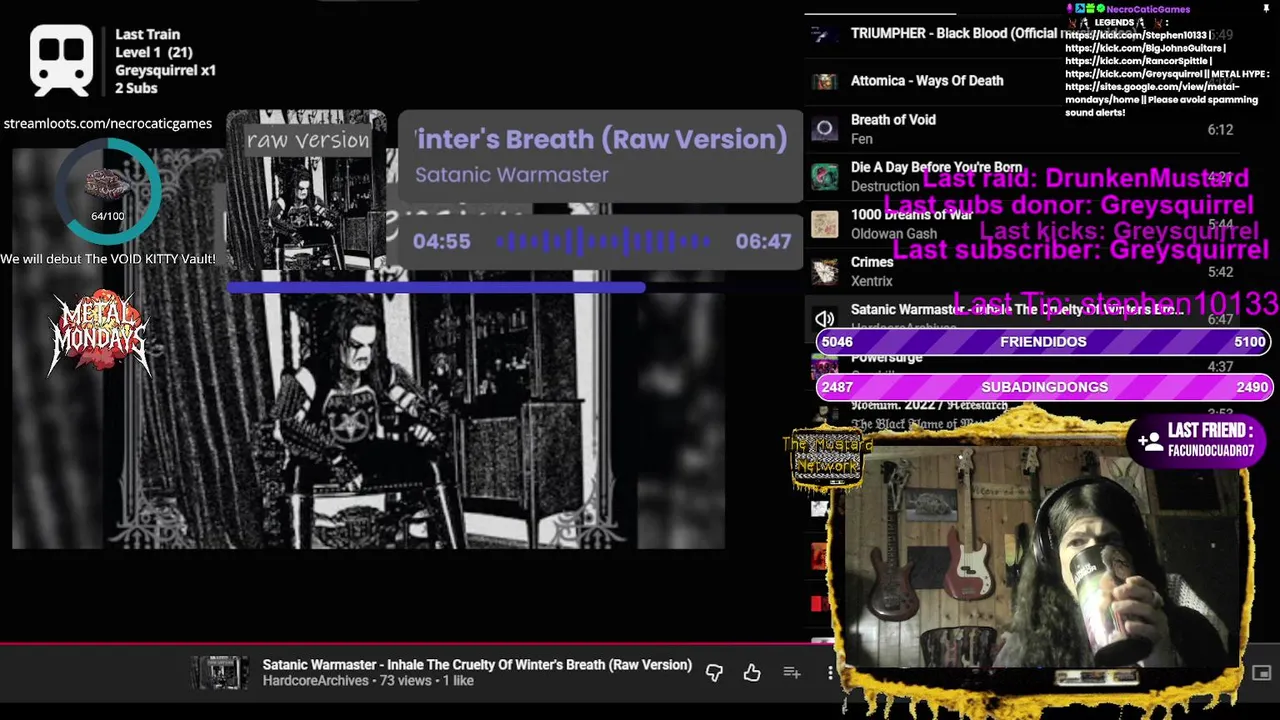Open miniplayer icon in bottom right corner

coord(1261,673)
